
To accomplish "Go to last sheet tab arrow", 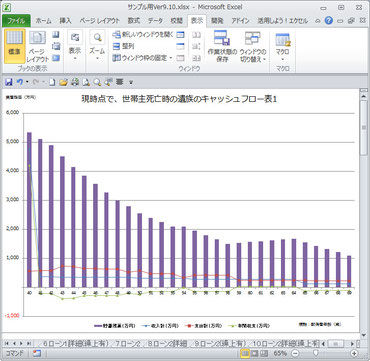I will (x=30, y=343).
